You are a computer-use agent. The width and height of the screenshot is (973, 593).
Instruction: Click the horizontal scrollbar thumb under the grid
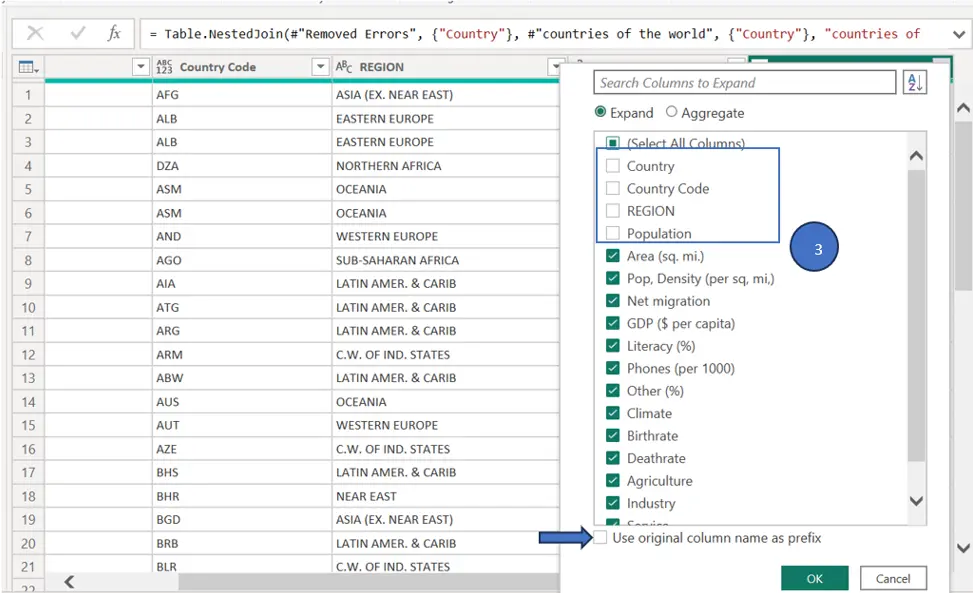369,582
